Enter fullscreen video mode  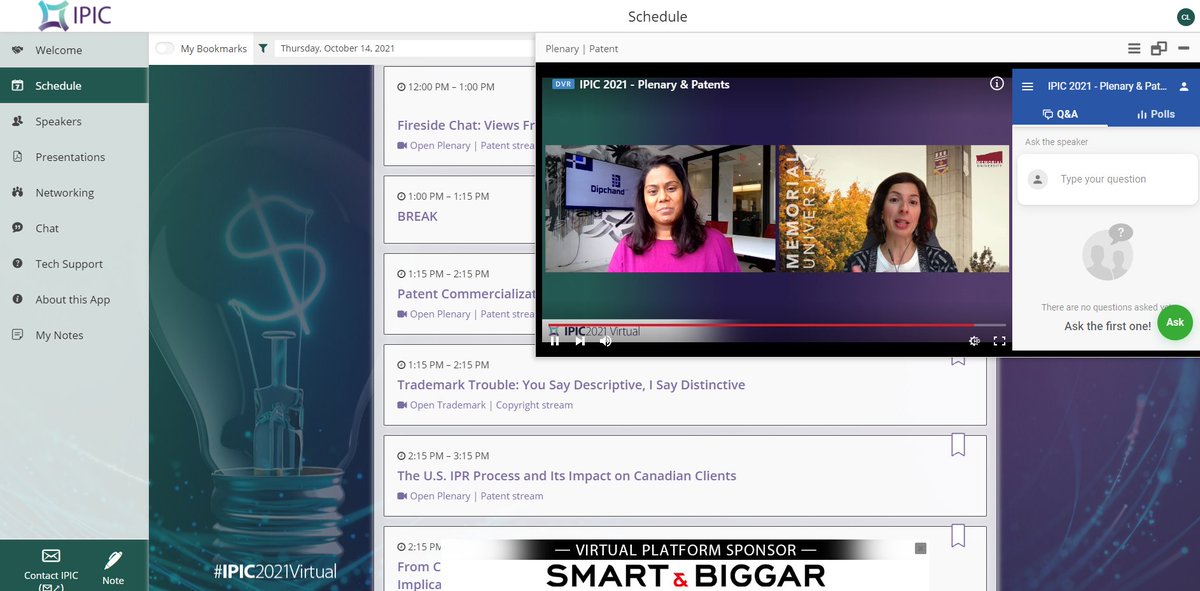tap(999, 341)
